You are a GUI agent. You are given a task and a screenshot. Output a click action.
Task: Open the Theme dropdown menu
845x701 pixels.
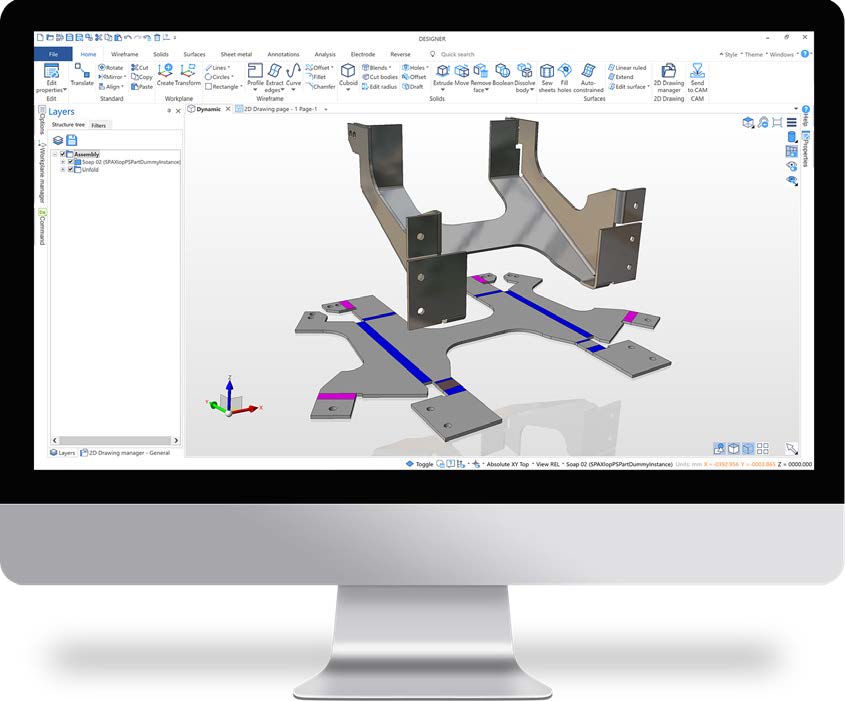(x=754, y=55)
